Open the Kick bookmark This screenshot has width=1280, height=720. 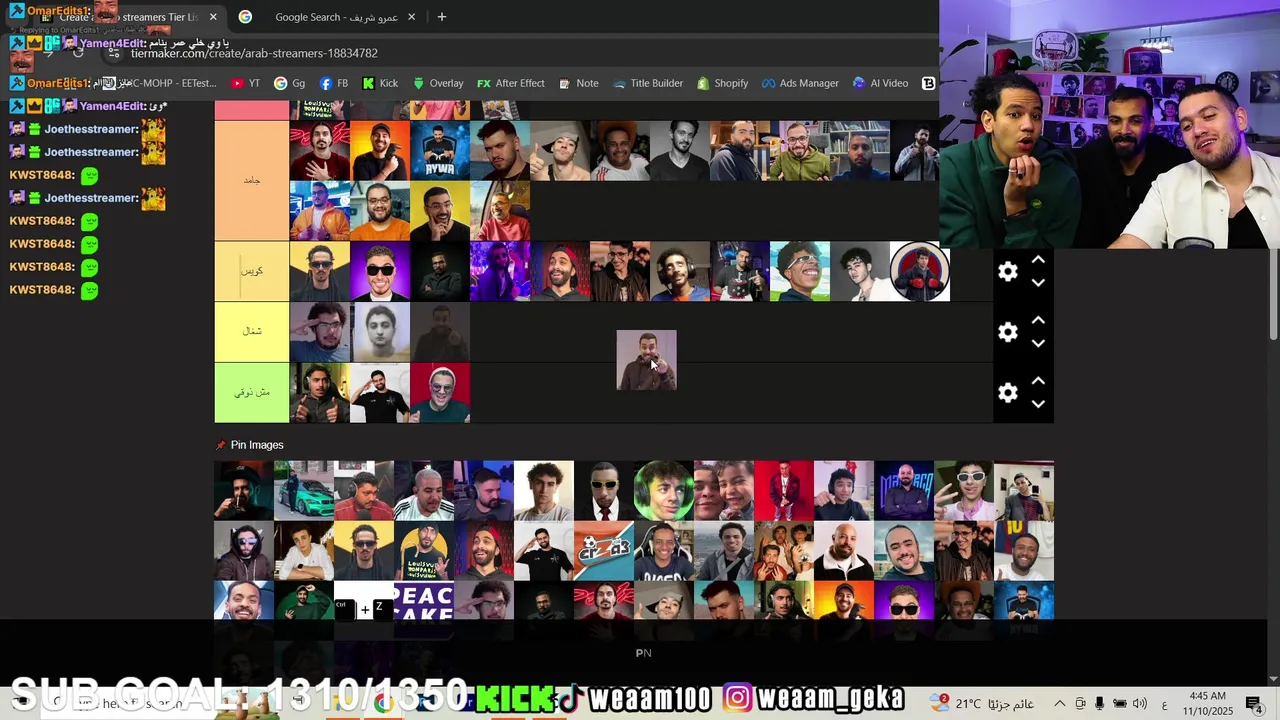380,83
